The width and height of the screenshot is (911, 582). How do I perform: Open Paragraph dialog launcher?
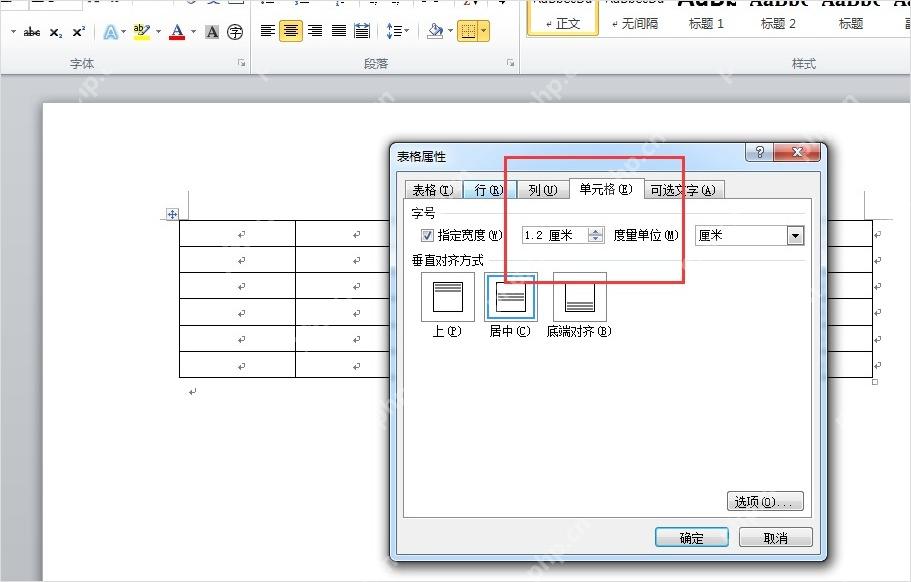[x=510, y=63]
